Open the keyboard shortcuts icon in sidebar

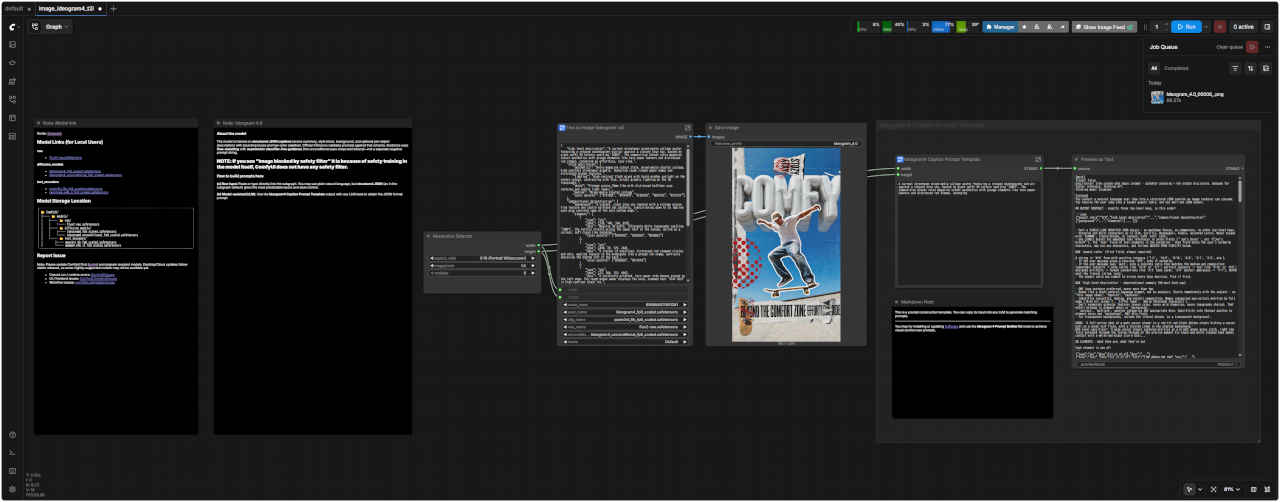pos(12,470)
